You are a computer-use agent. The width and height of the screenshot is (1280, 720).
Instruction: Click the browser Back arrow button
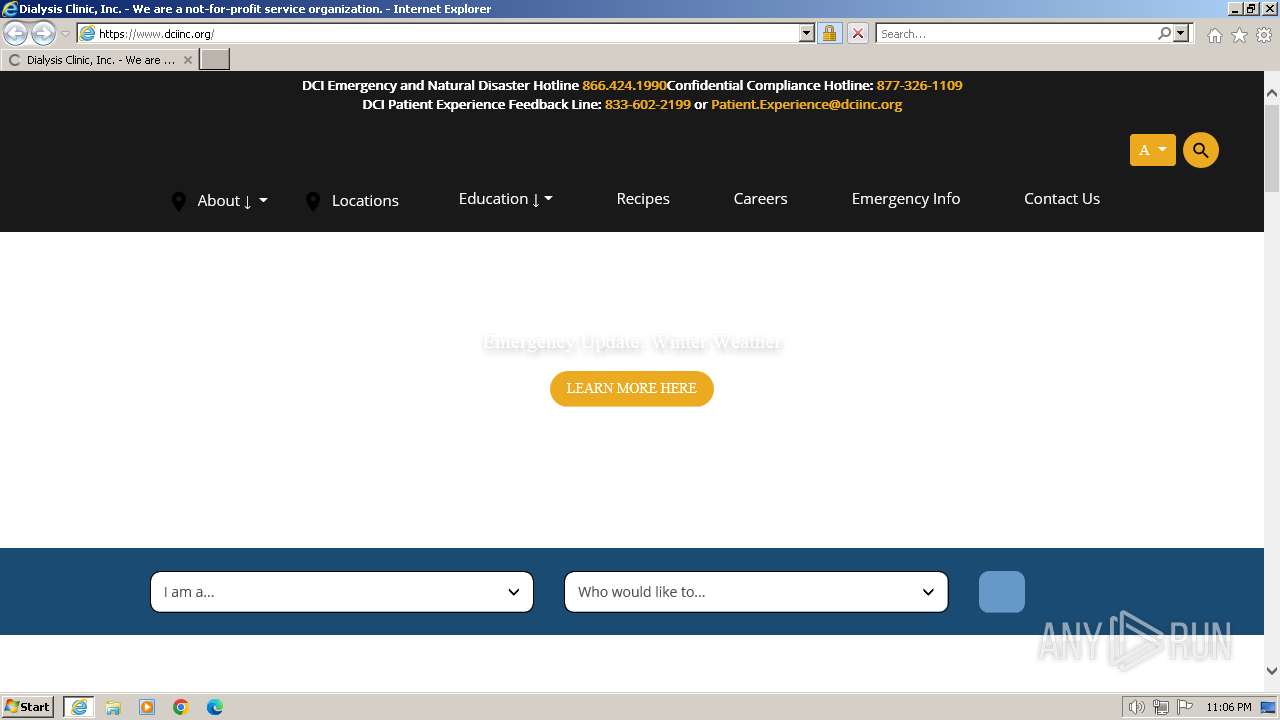point(15,33)
